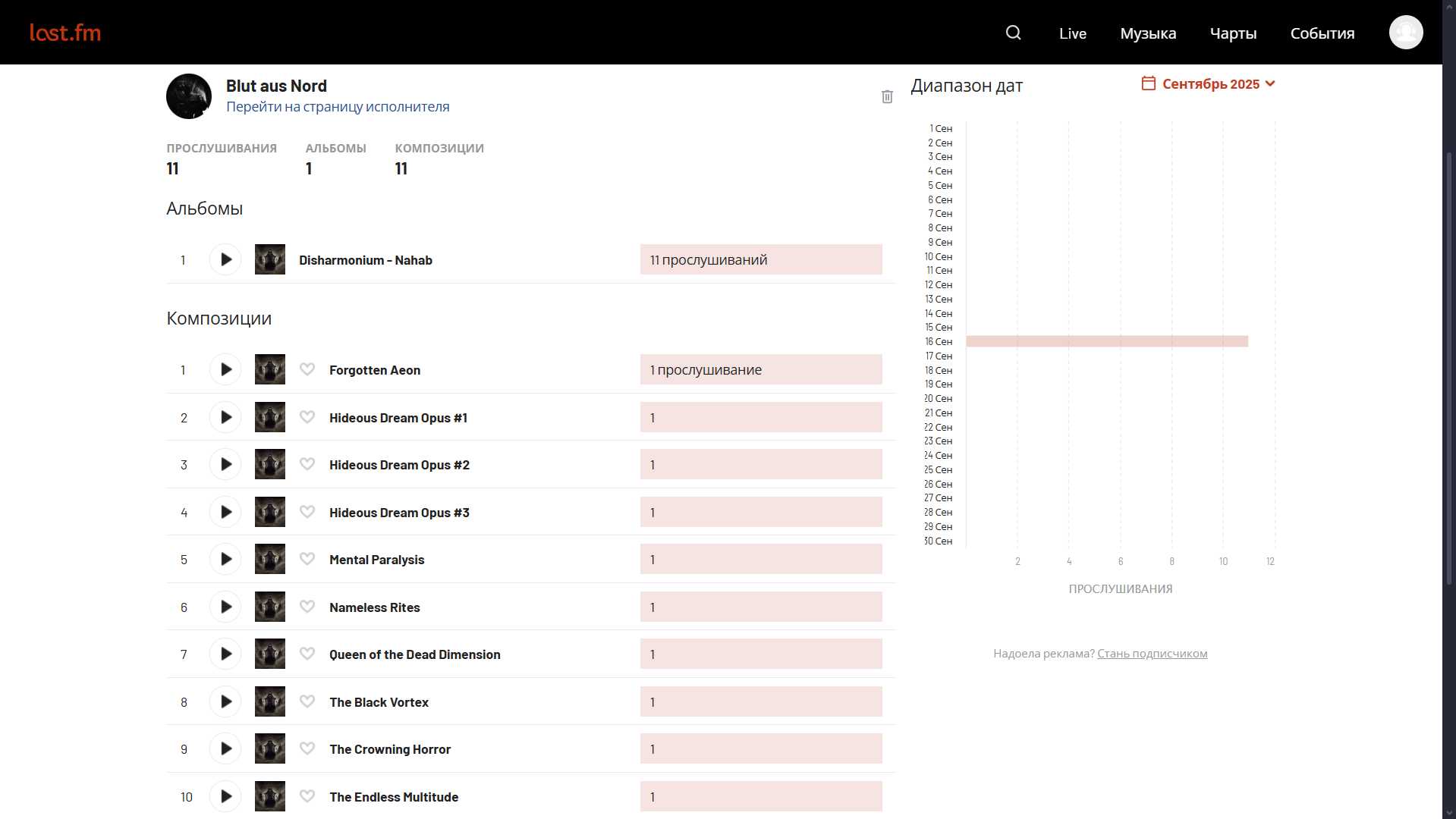Click the Forgotten Aeon track cover thumbnail
The height and width of the screenshot is (819, 1456).
click(270, 369)
